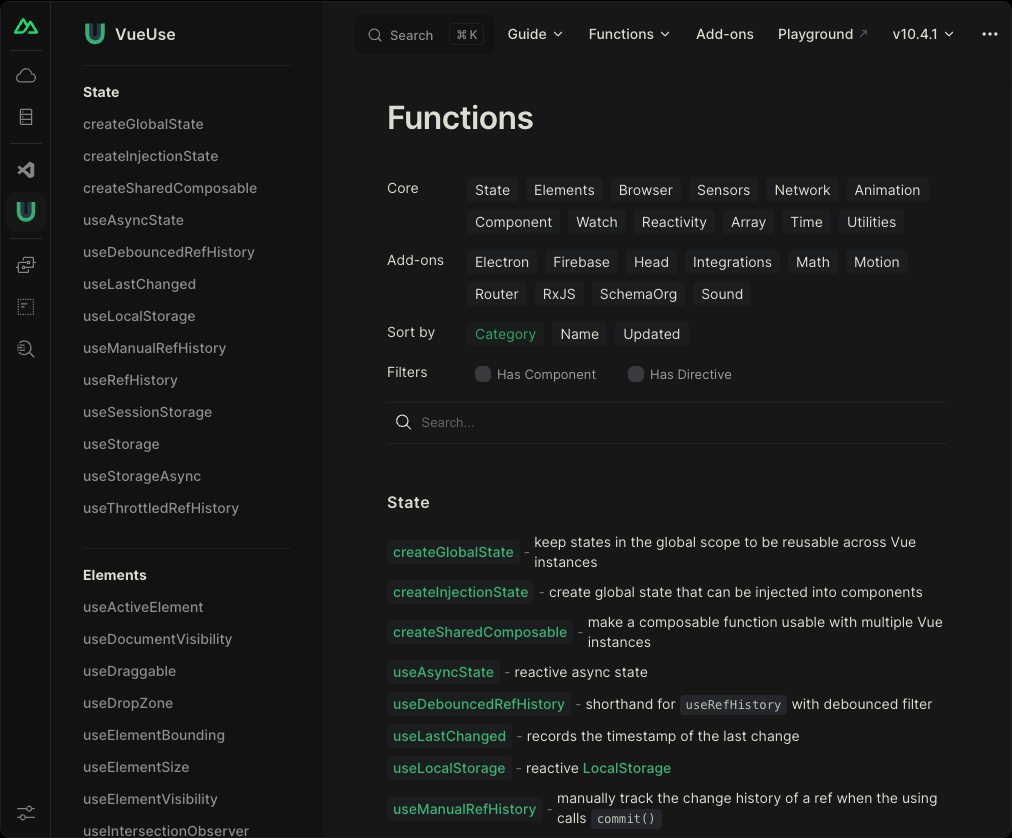Select useLocalStorage in the sidebar list
1012x838 pixels.
tap(139, 316)
